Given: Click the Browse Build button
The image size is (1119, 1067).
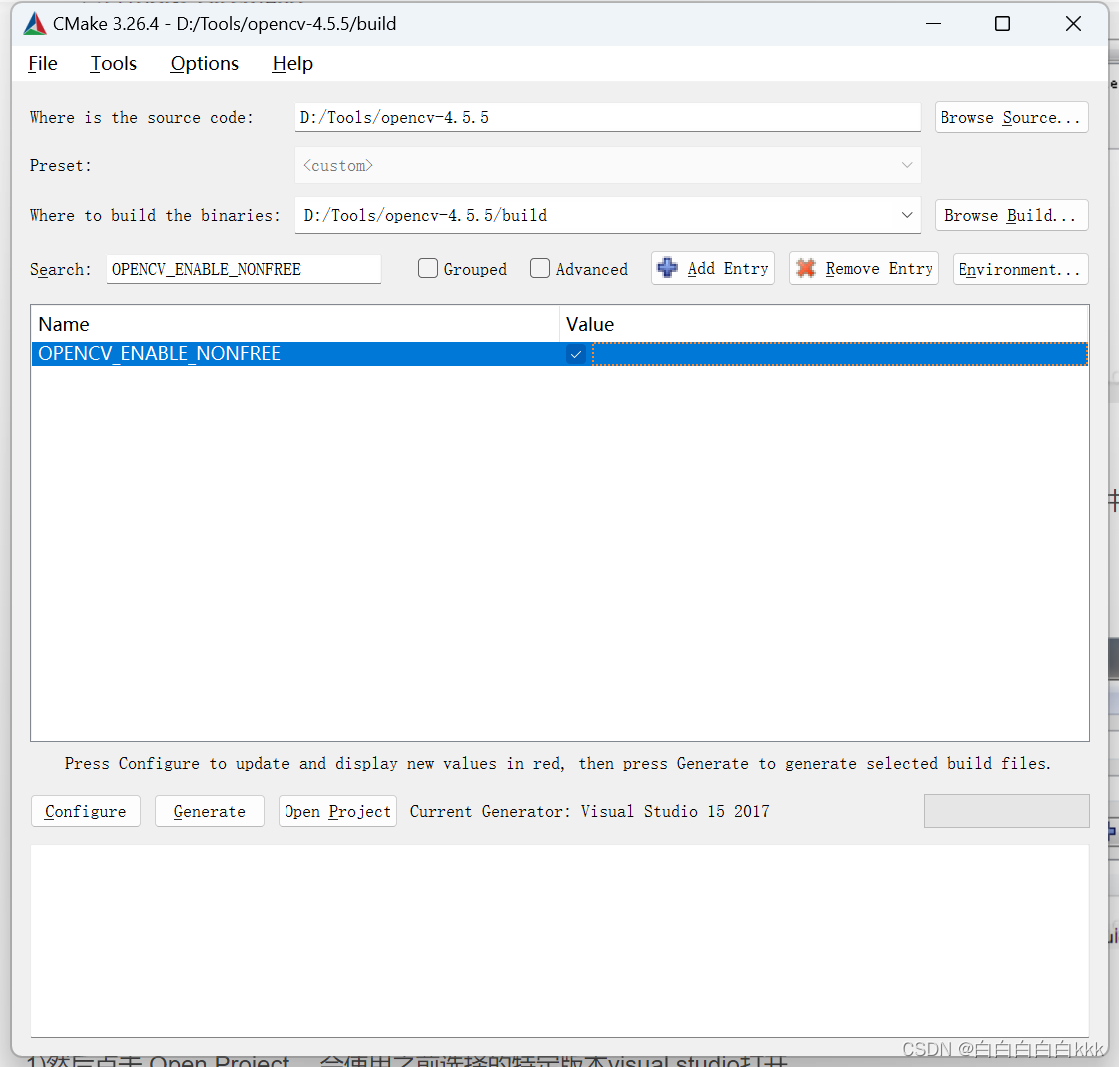Looking at the screenshot, I should (x=1011, y=215).
